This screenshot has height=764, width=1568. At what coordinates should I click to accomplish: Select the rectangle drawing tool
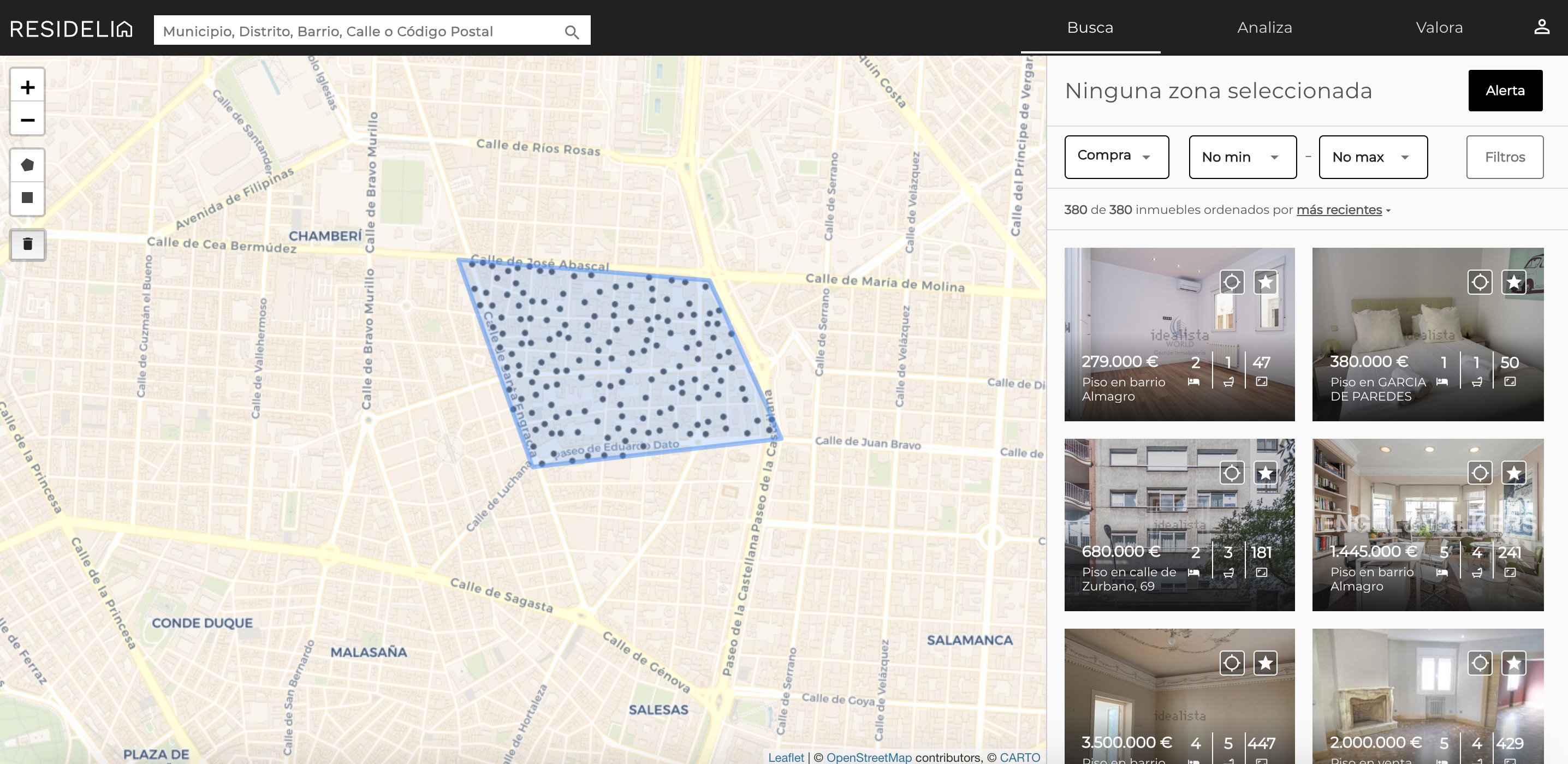[27, 198]
